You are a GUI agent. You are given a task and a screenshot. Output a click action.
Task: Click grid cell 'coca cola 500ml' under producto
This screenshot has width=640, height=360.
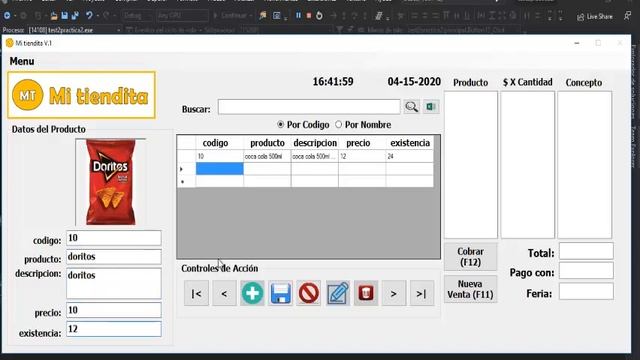coord(267,156)
